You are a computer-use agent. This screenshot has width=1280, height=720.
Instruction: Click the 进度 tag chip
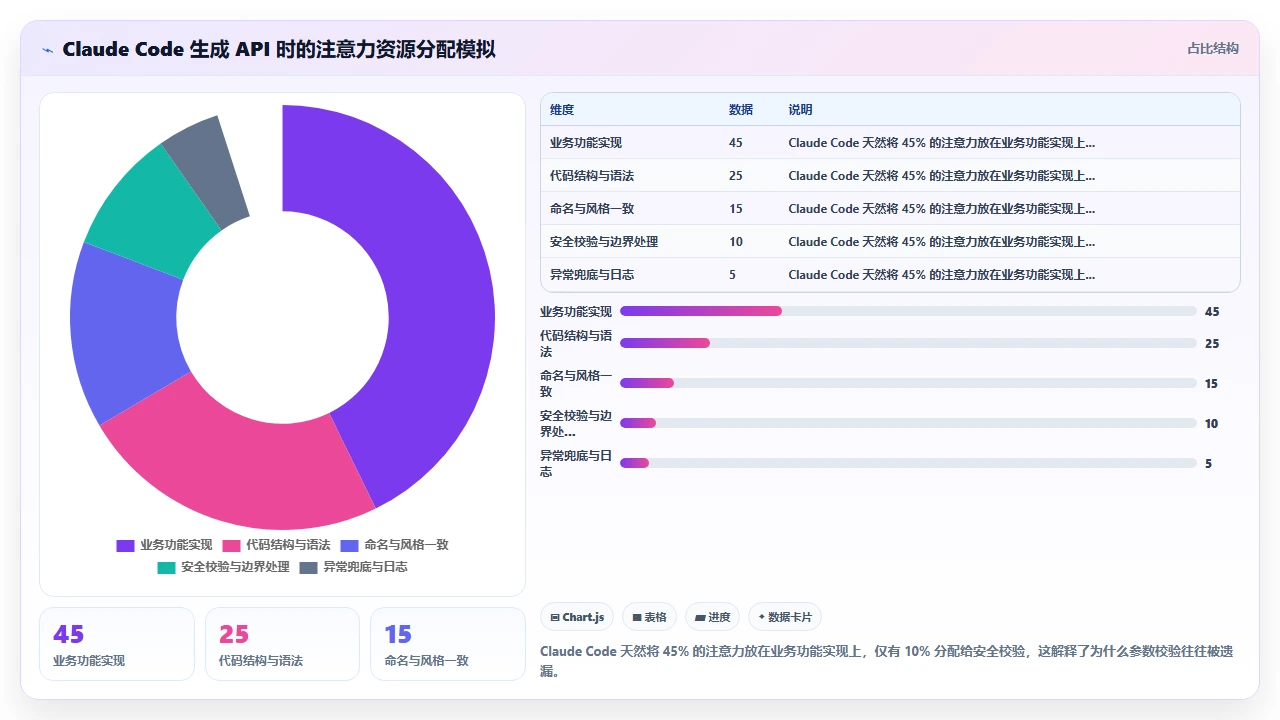tap(712, 617)
